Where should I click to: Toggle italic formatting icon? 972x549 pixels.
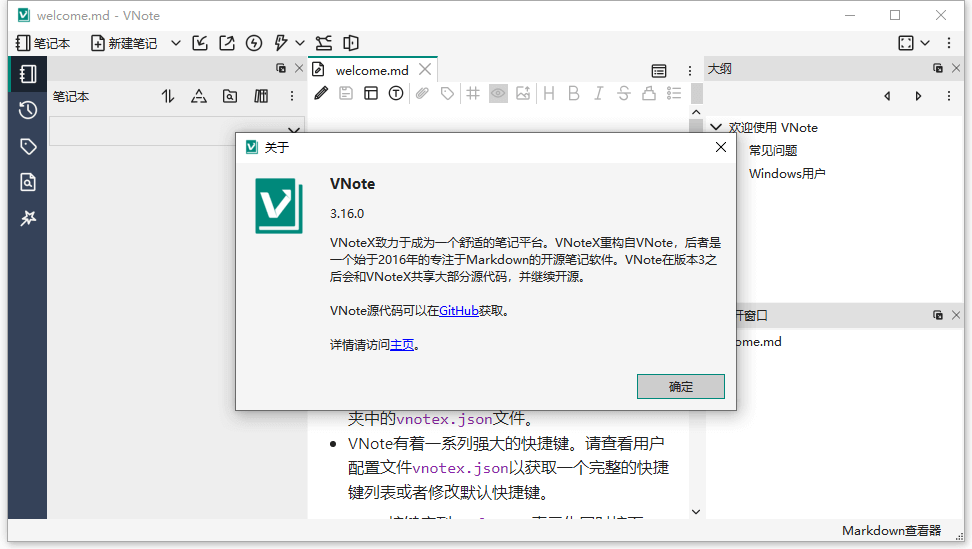click(599, 94)
